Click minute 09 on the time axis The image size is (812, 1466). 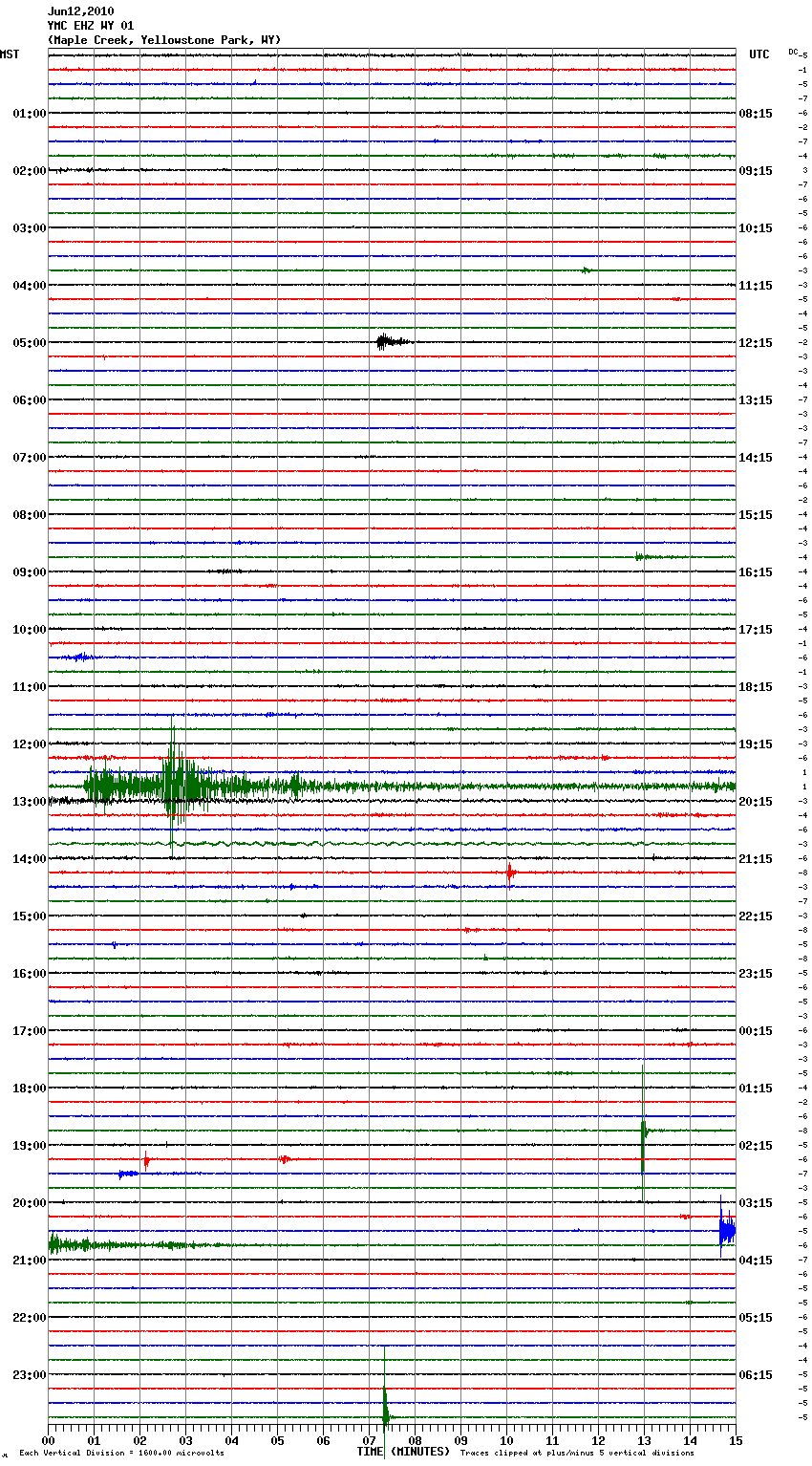coord(460,1440)
